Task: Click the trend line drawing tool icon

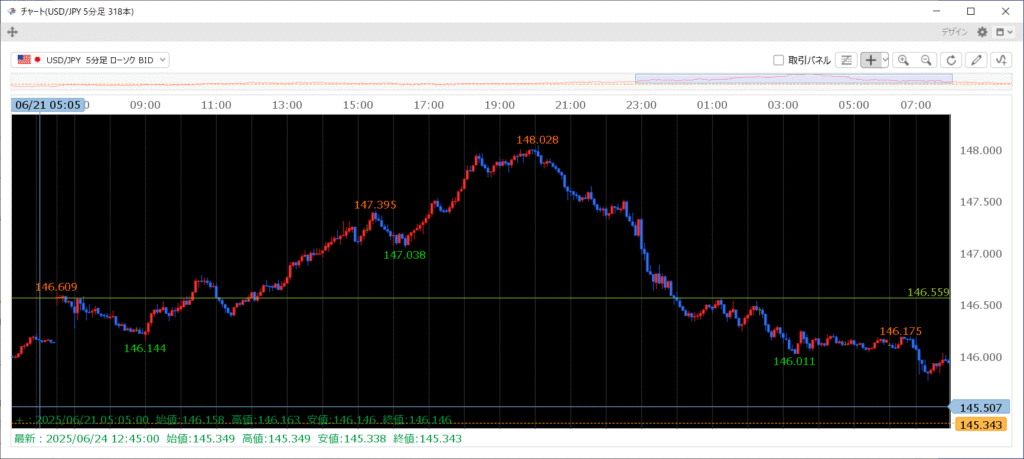Action: (846, 60)
